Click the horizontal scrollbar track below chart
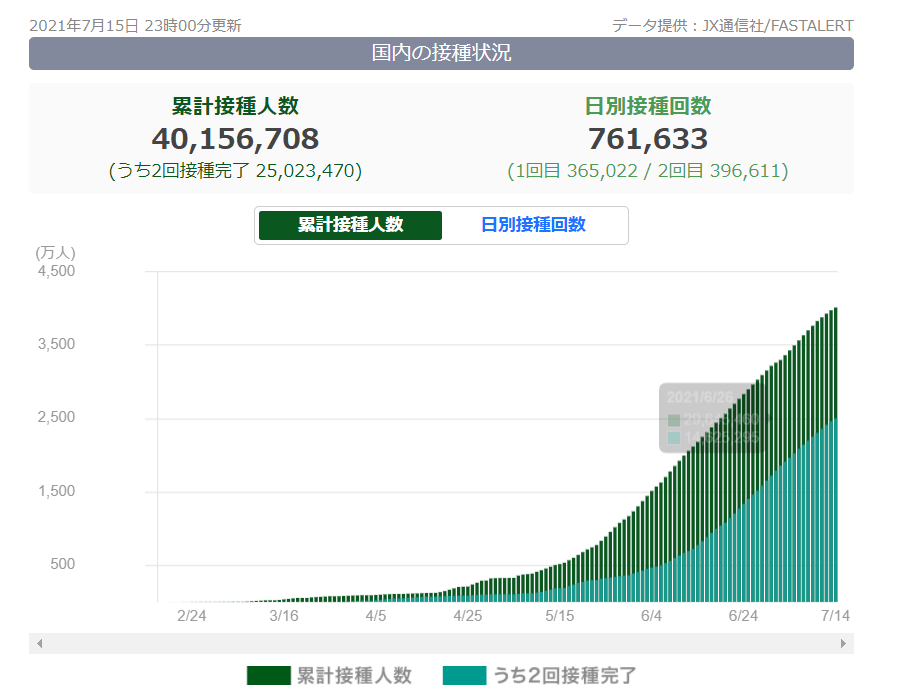 [x=441, y=644]
